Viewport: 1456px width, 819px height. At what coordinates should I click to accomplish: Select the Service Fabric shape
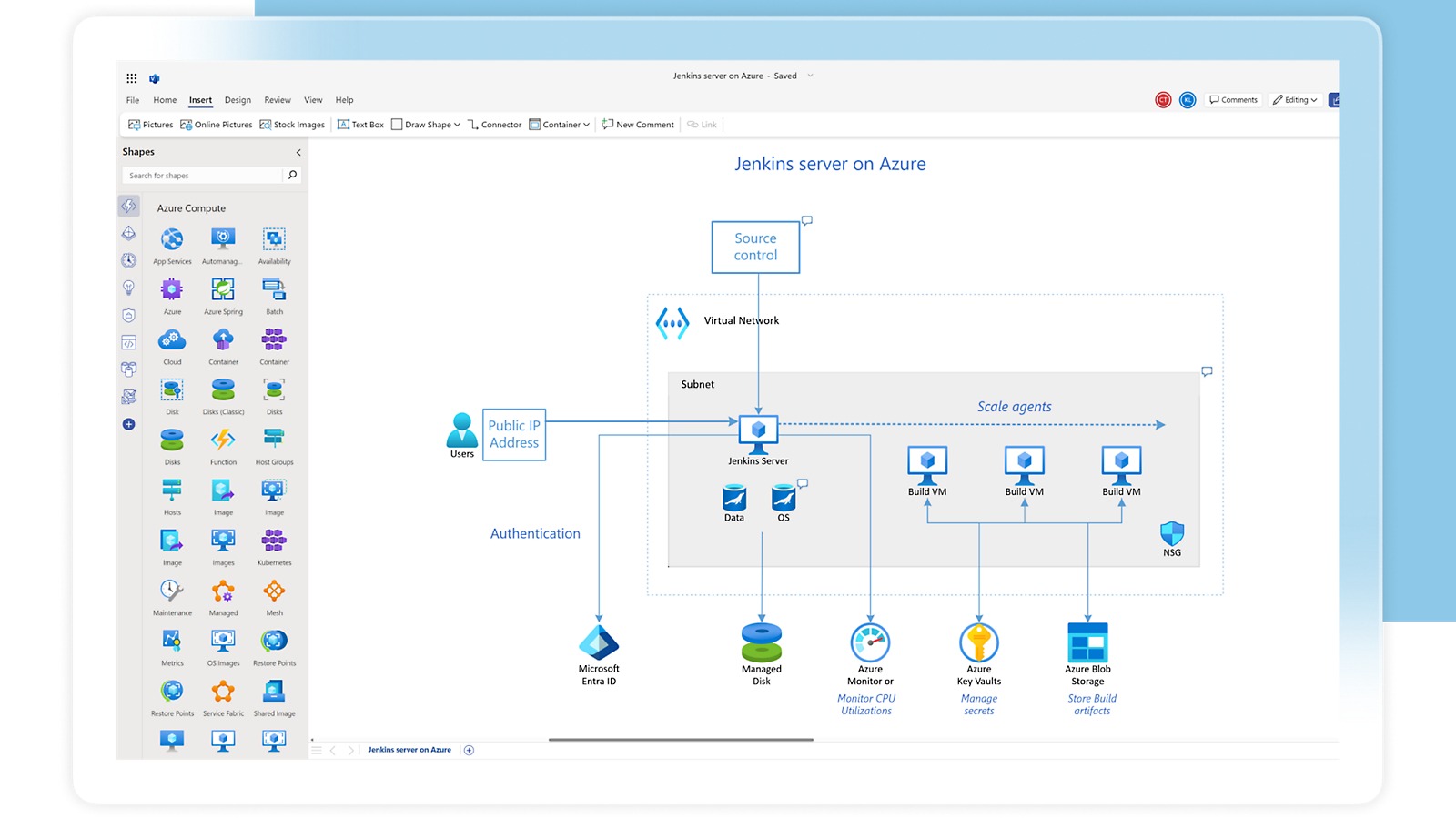tap(223, 698)
